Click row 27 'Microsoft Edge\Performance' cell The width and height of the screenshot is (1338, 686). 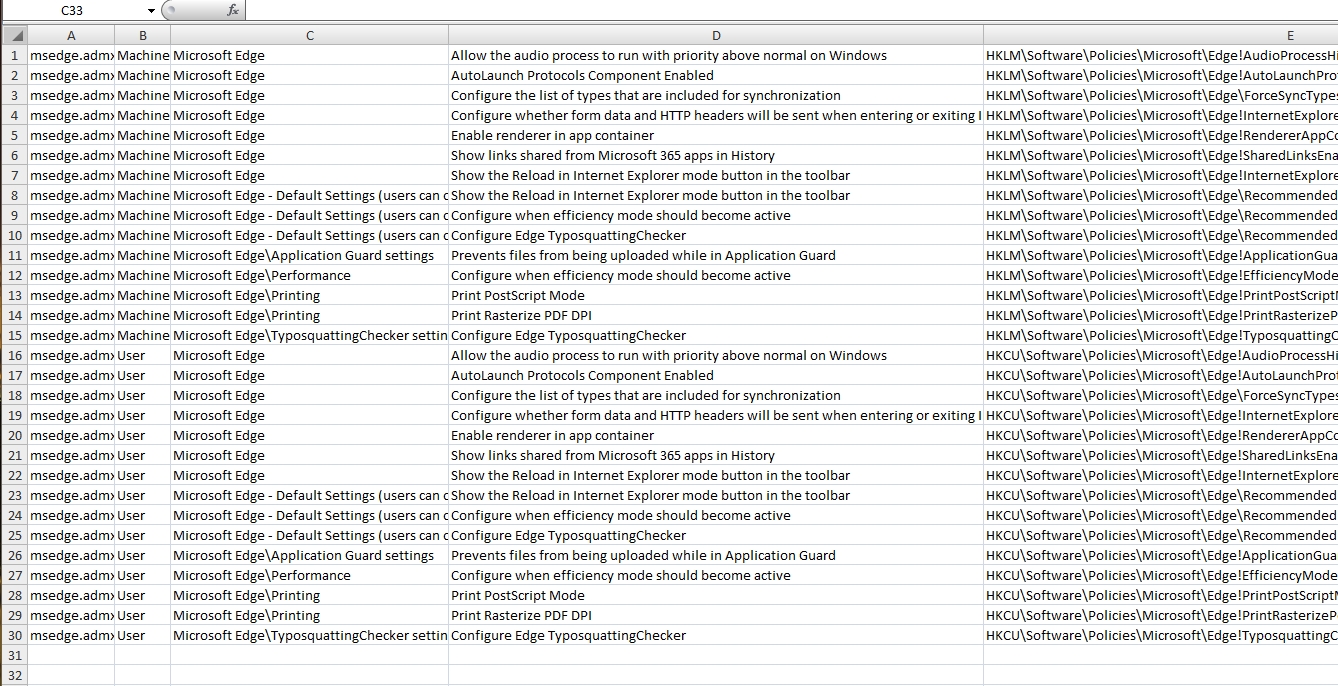tap(309, 575)
